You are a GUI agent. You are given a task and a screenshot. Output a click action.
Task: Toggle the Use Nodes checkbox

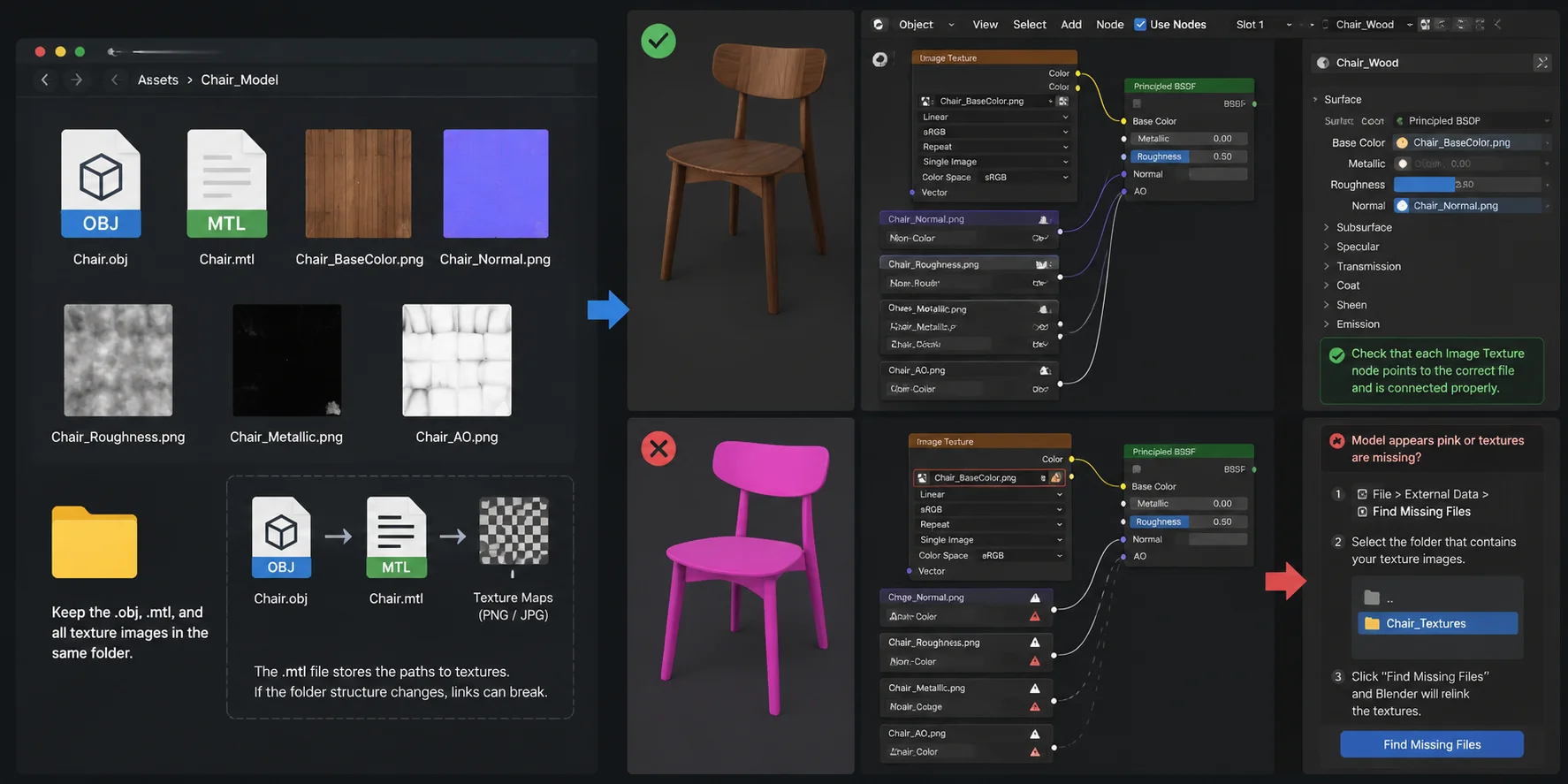1140,25
